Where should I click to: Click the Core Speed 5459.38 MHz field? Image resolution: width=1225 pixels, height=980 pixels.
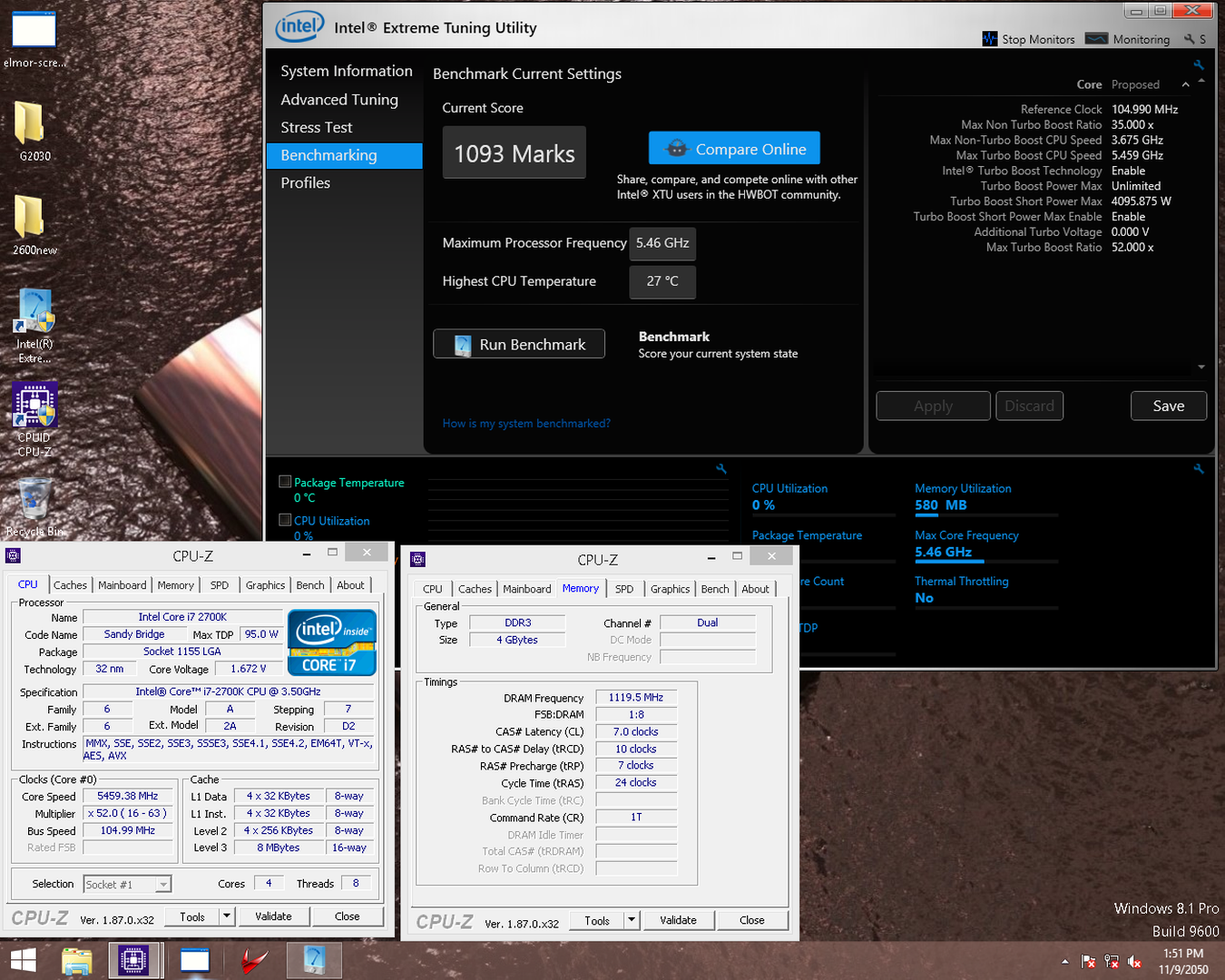(128, 796)
